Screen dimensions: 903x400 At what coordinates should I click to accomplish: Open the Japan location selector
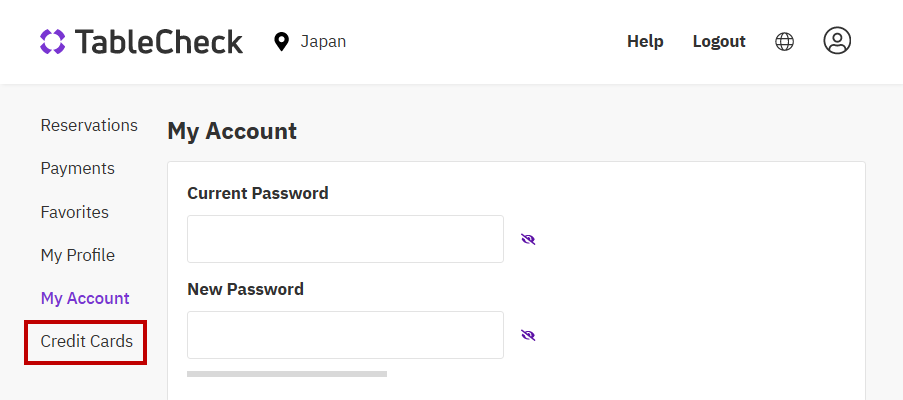(x=322, y=41)
